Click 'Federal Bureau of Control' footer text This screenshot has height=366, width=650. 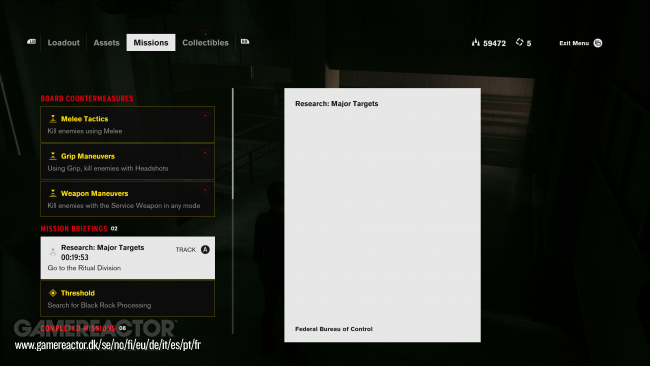tap(334, 329)
